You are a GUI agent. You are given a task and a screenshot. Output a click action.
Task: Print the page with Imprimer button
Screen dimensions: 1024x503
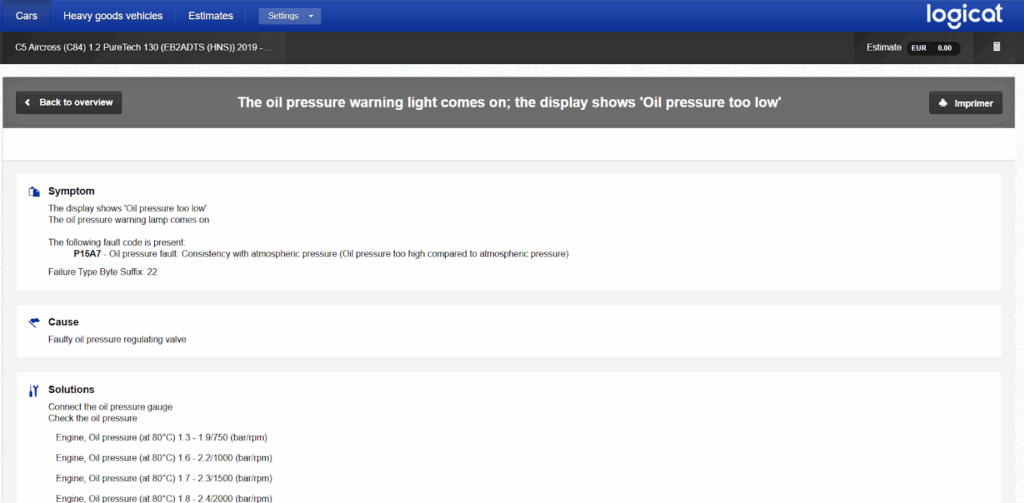click(x=965, y=103)
